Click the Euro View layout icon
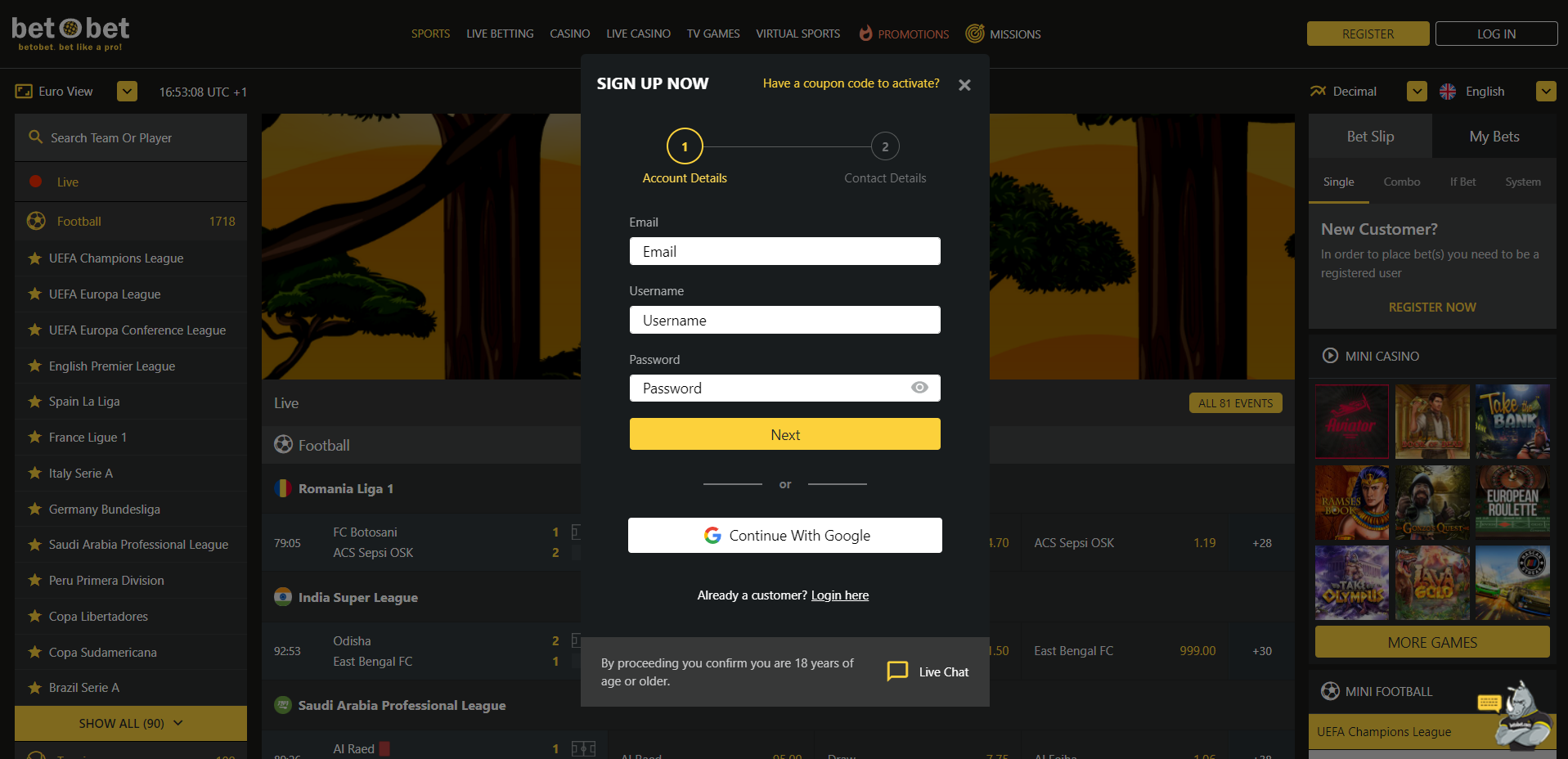The image size is (1568, 759). (24, 92)
